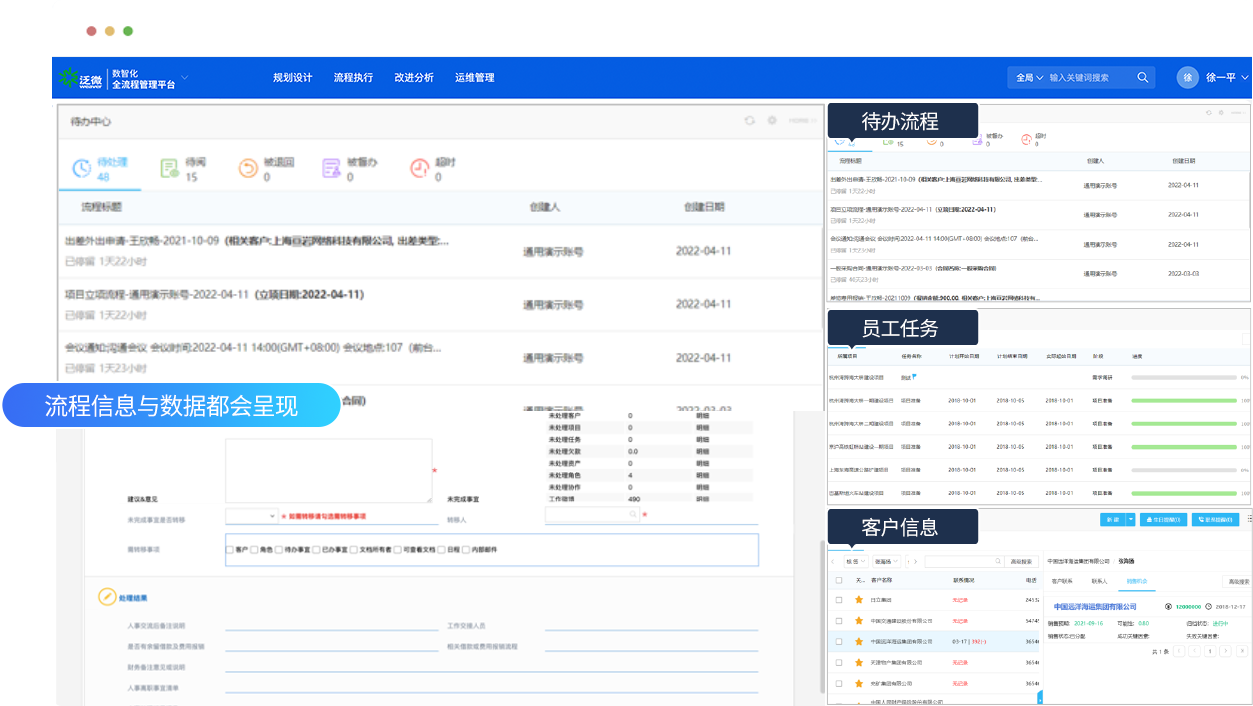Viewport: 1253px width, 706px height.
Task: Open the gear settings icon in 待办中心 header
Action: click(772, 121)
